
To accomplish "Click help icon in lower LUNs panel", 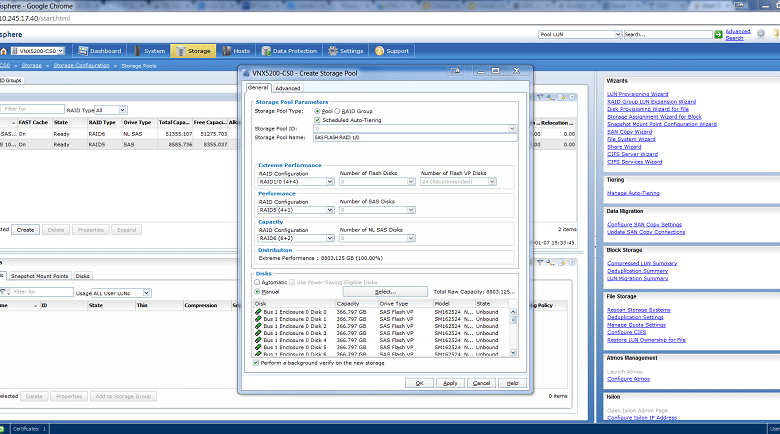I will [572, 262].
